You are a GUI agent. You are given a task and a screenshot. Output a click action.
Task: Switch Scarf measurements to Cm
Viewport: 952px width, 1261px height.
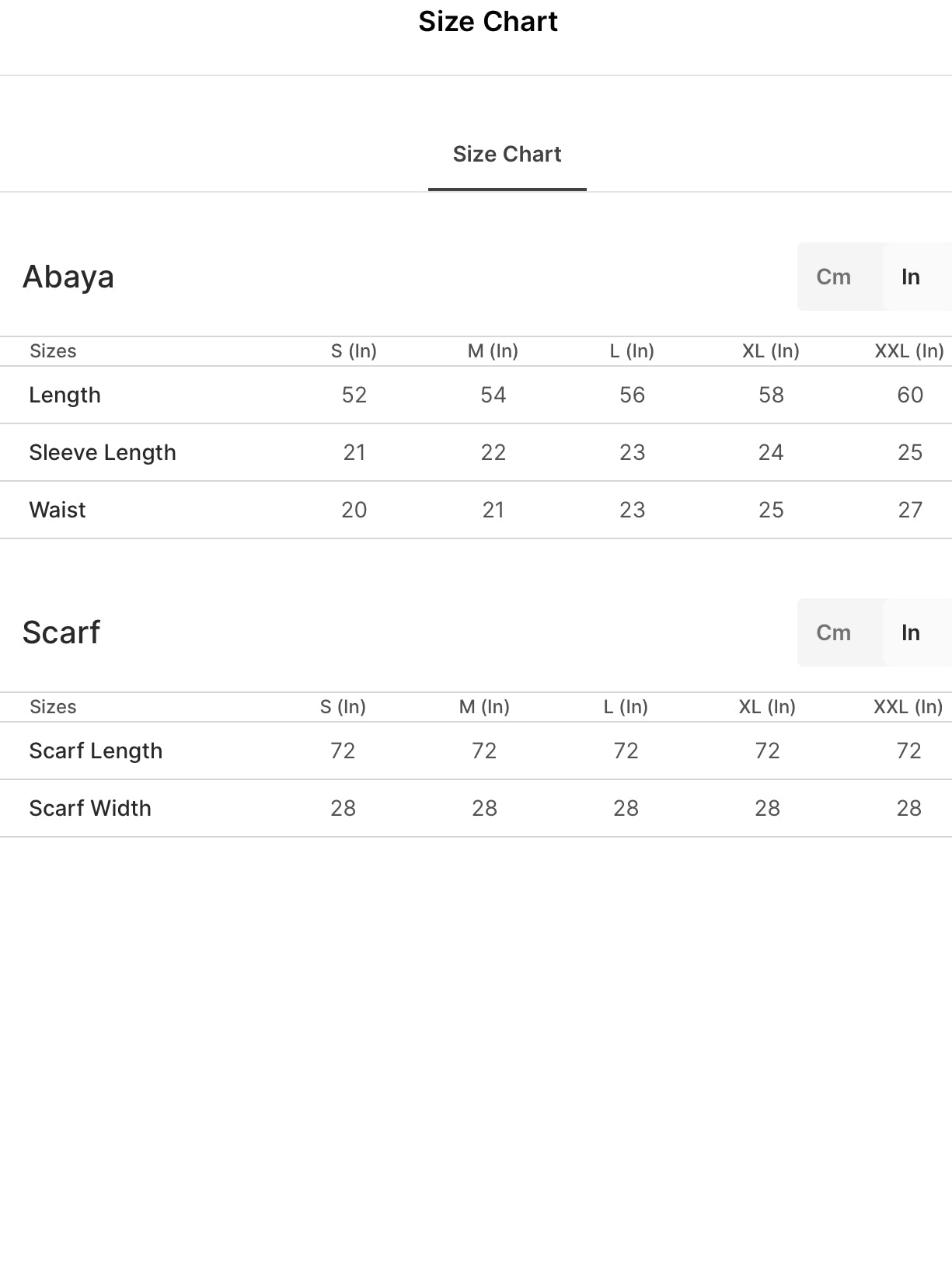pyautogui.click(x=833, y=632)
